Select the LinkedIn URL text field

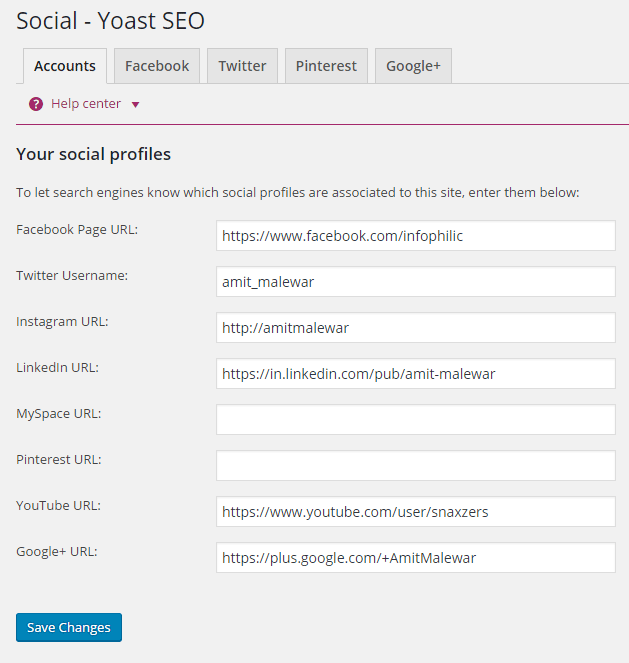point(416,374)
